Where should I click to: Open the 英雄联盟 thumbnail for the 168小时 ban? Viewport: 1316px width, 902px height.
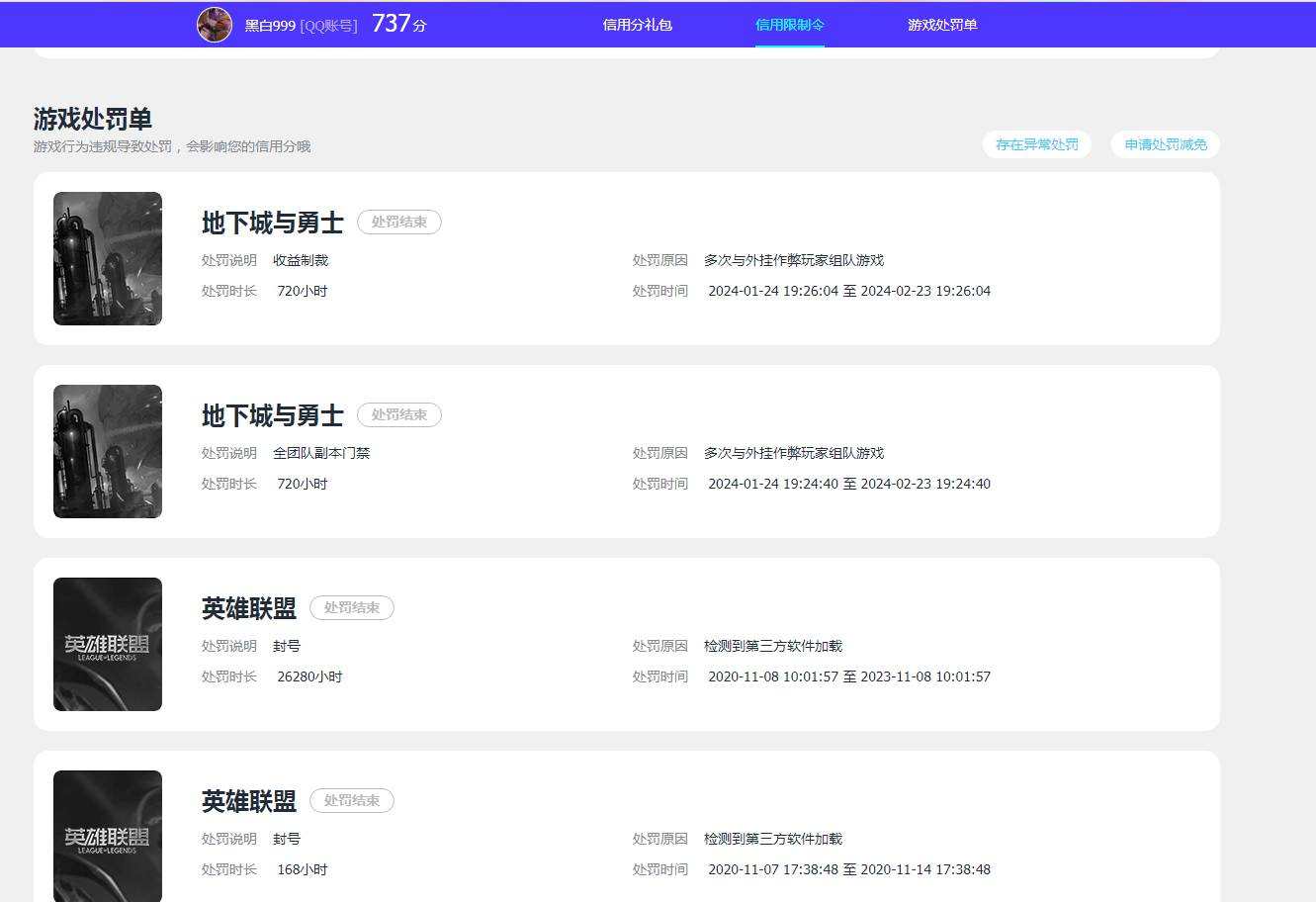[108, 836]
